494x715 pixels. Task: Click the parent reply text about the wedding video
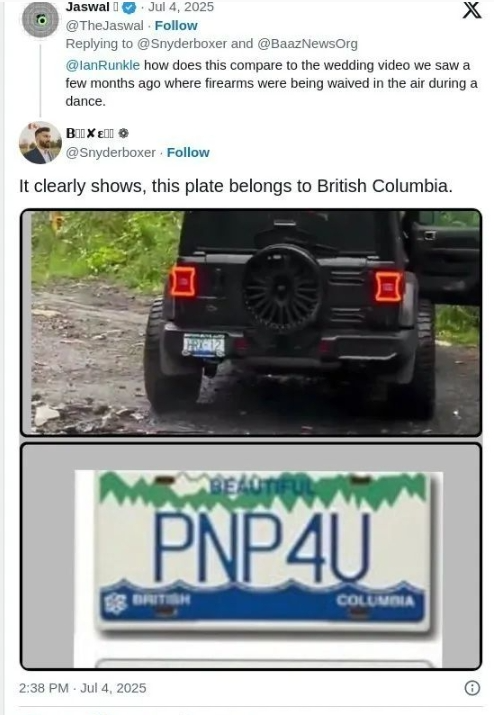pyautogui.click(x=271, y=83)
